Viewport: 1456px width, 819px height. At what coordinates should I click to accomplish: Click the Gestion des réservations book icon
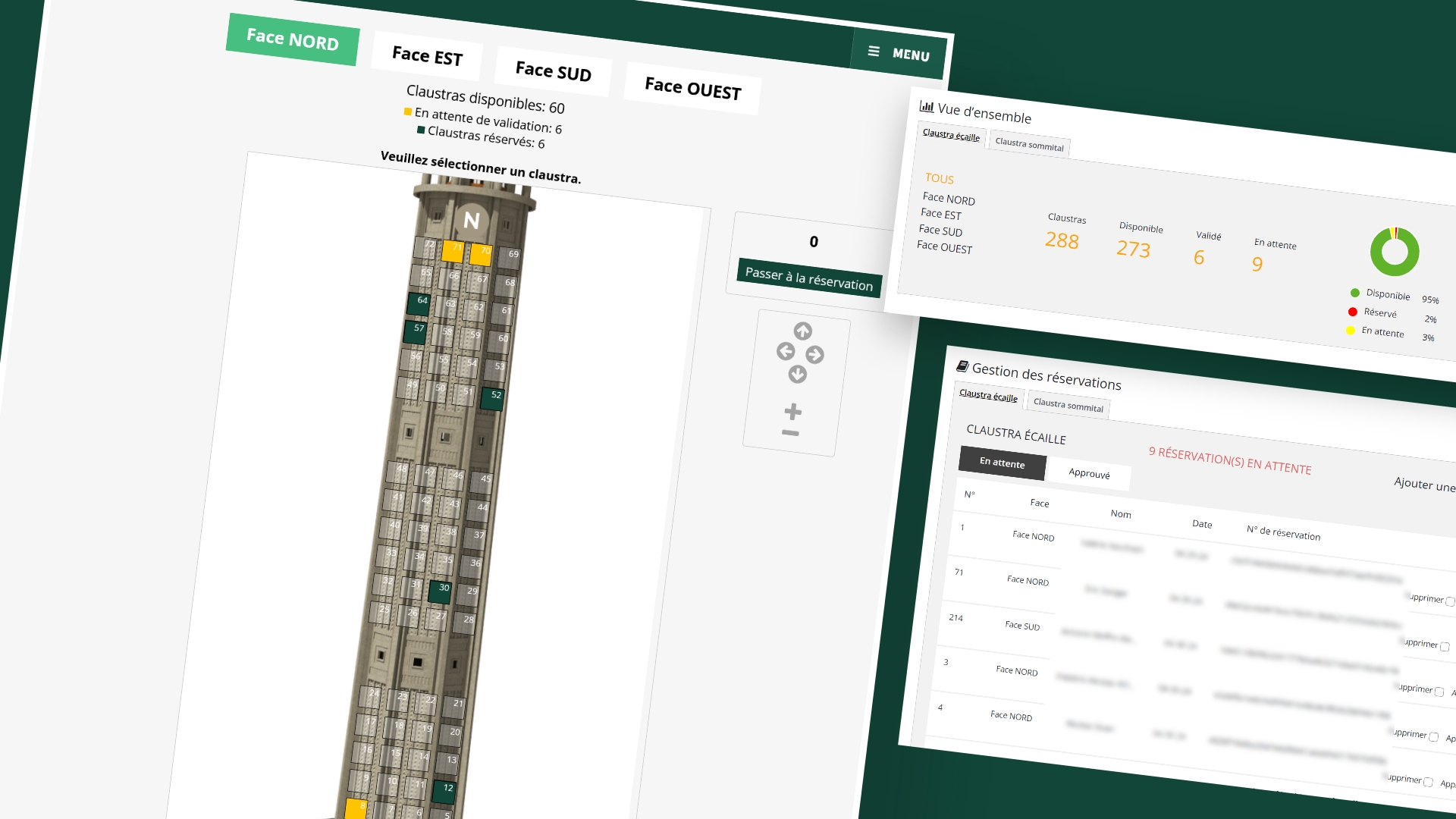coord(962,367)
